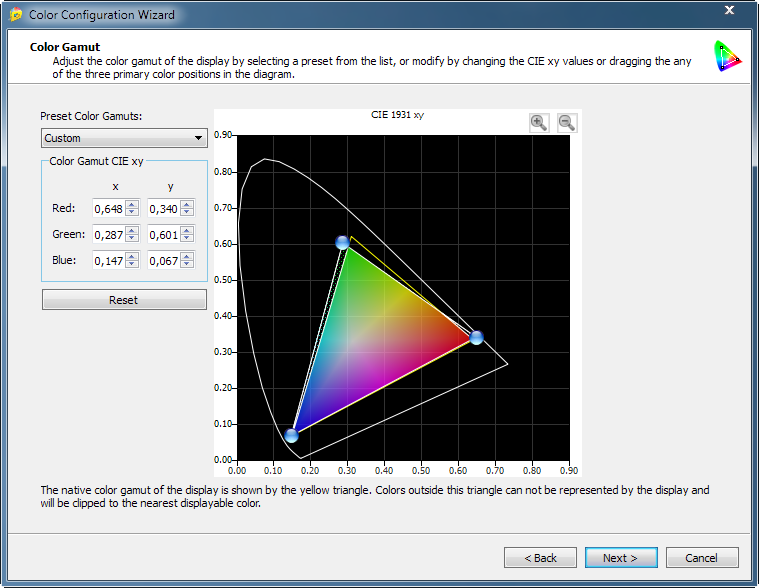
Task: Decrease the Blue y value
Action: pos(187,265)
